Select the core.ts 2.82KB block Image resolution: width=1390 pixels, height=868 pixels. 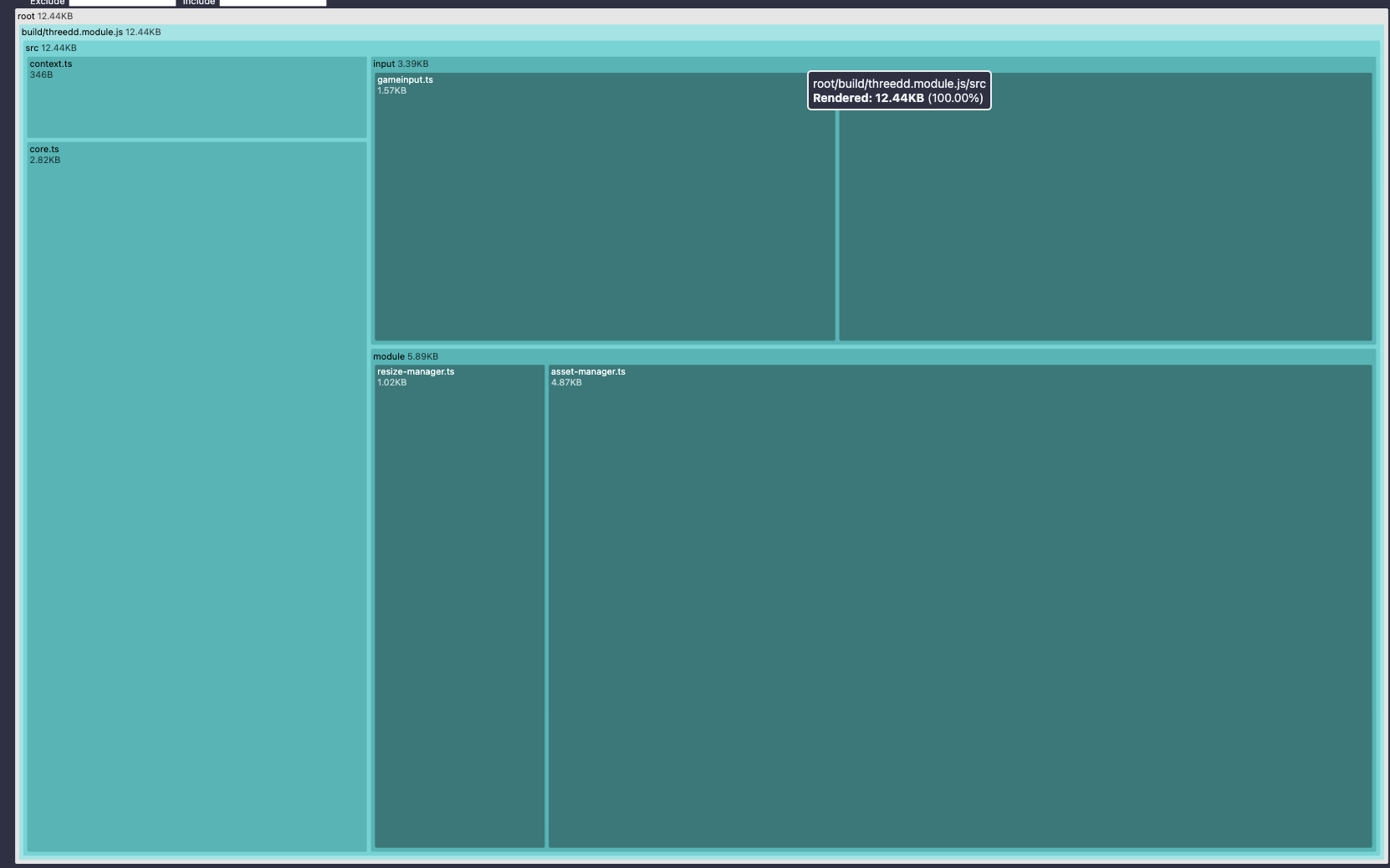pyautogui.click(x=197, y=497)
